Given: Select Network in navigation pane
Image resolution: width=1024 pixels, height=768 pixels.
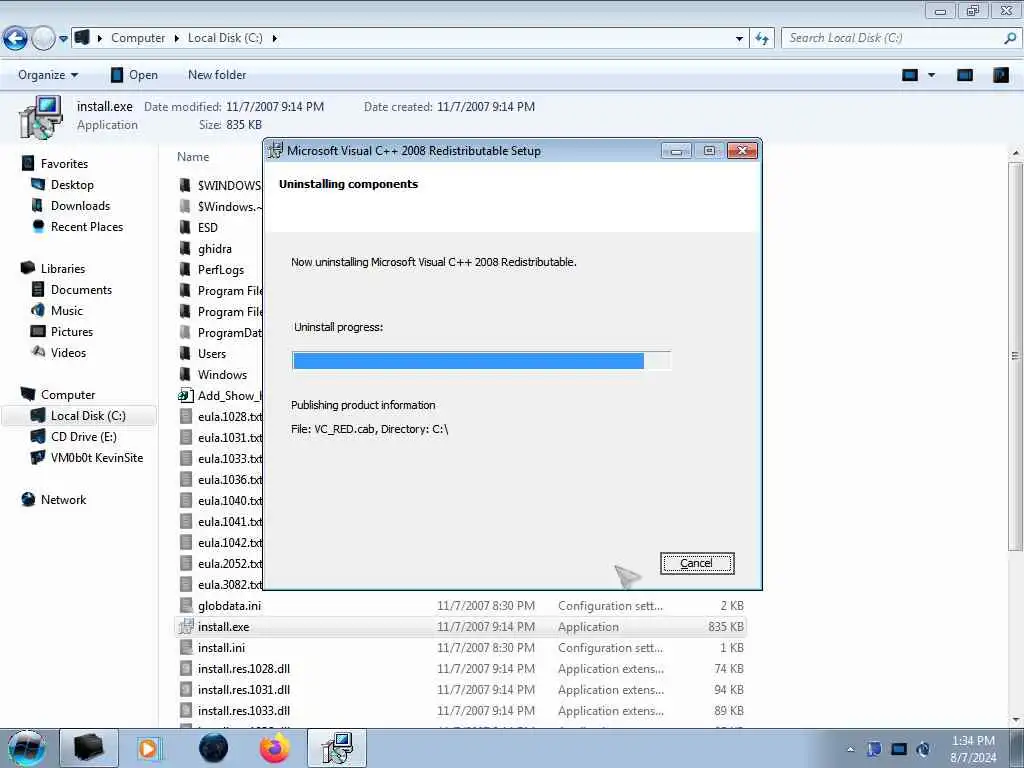Looking at the screenshot, I should [x=63, y=500].
